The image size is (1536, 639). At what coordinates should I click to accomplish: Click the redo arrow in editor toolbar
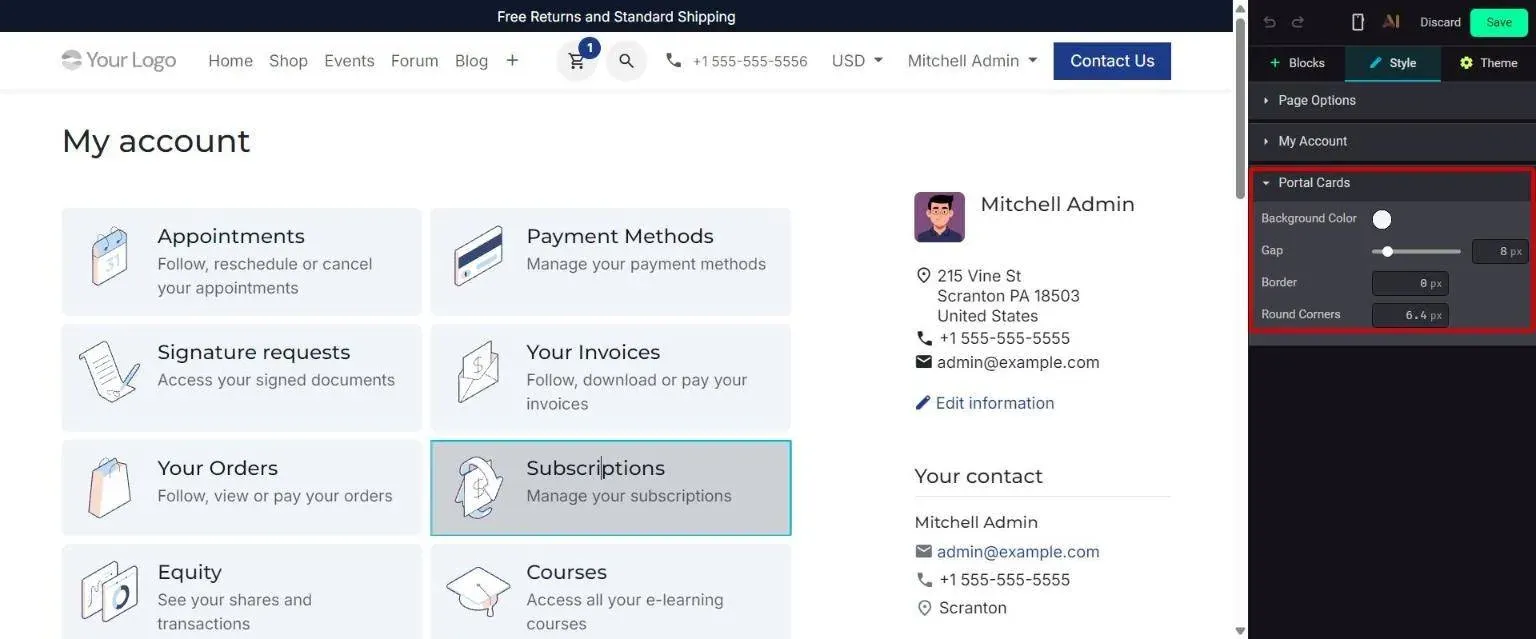click(x=1298, y=22)
